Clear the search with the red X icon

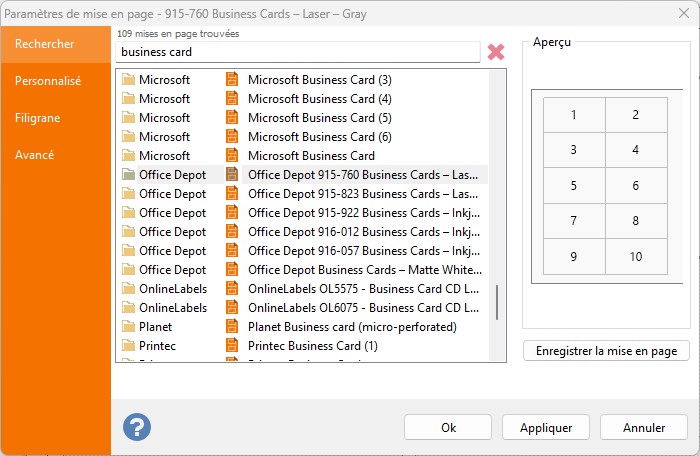[496, 52]
